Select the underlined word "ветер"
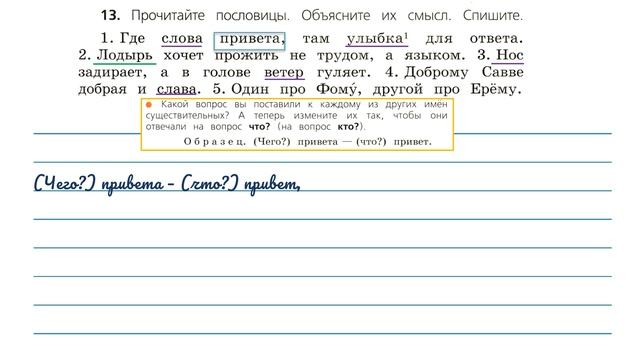Image resolution: width=640 pixels, height=360 pixels. (x=284, y=73)
